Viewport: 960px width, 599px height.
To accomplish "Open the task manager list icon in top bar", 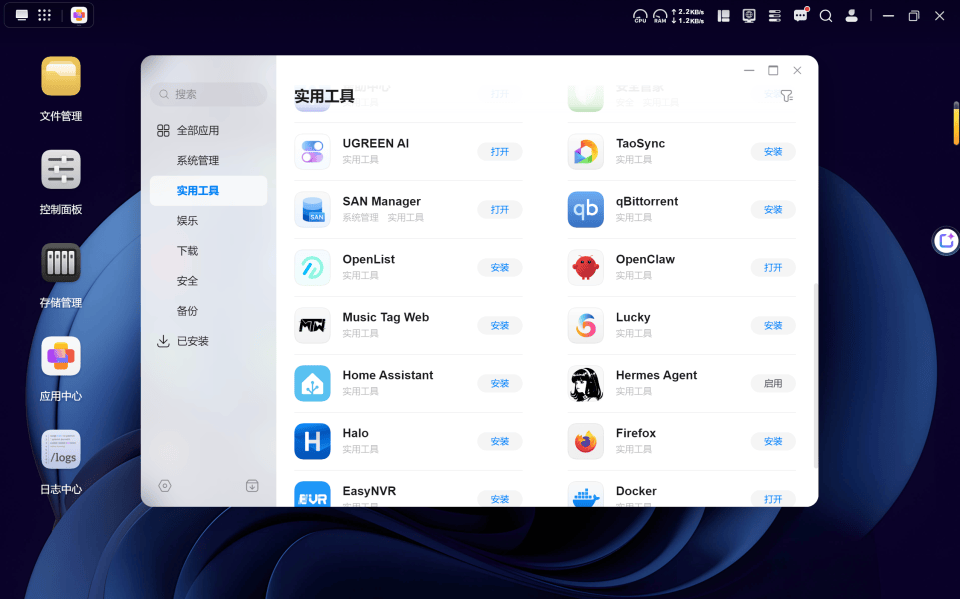I will pyautogui.click(x=774, y=16).
